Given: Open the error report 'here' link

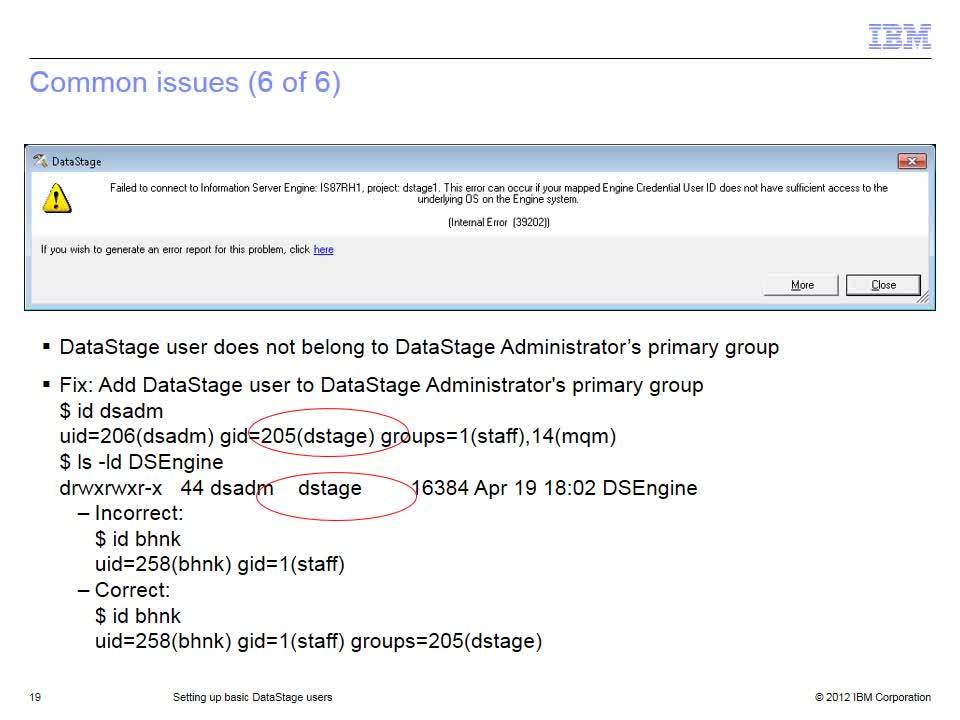Looking at the screenshot, I should (323, 250).
